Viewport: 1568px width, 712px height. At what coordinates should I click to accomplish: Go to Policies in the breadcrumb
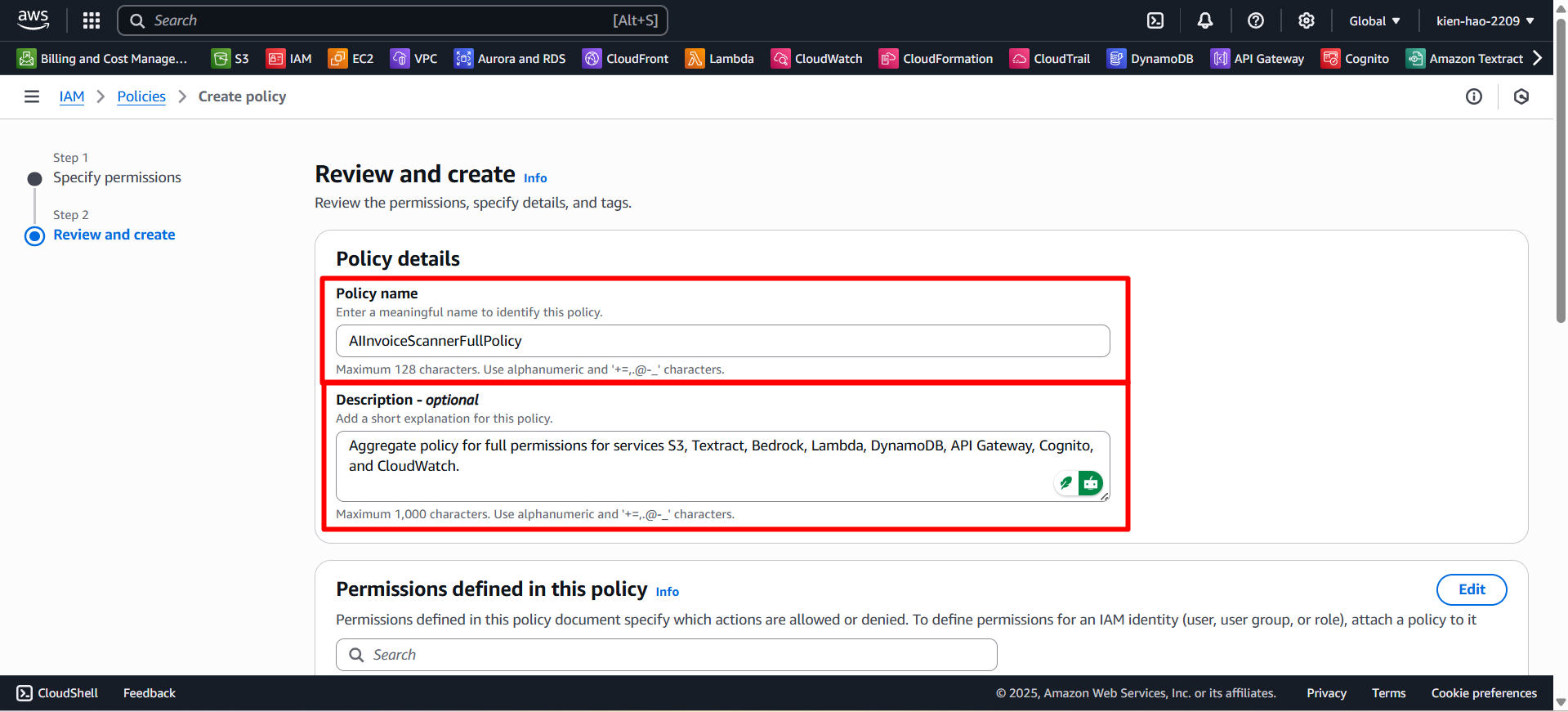[x=141, y=96]
